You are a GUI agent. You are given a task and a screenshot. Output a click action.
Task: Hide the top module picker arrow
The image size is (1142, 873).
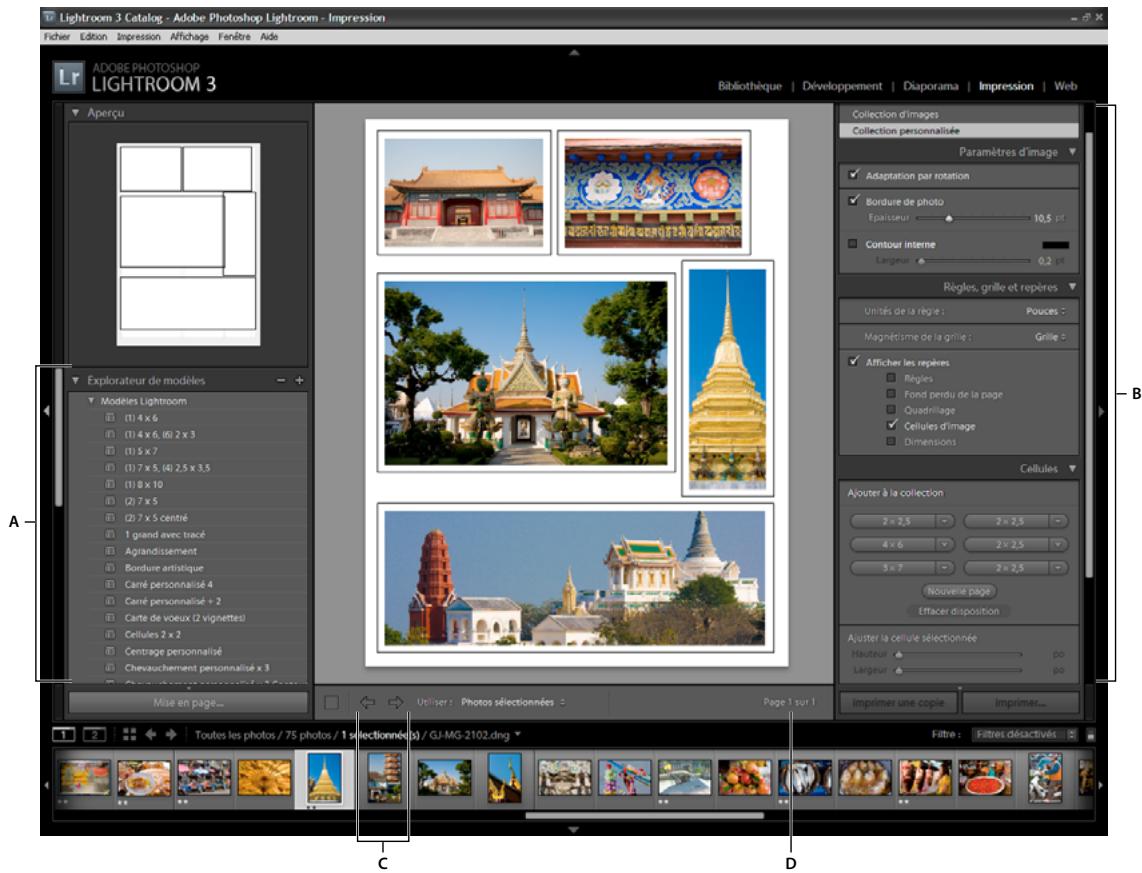[574, 52]
